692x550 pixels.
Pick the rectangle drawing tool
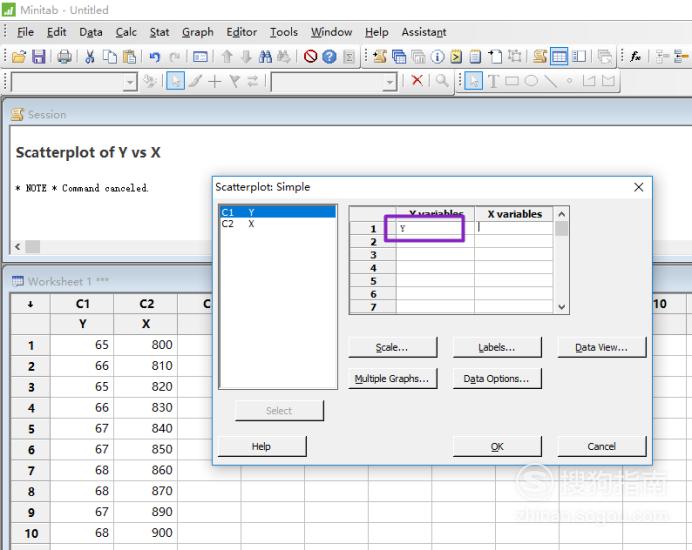click(x=512, y=81)
